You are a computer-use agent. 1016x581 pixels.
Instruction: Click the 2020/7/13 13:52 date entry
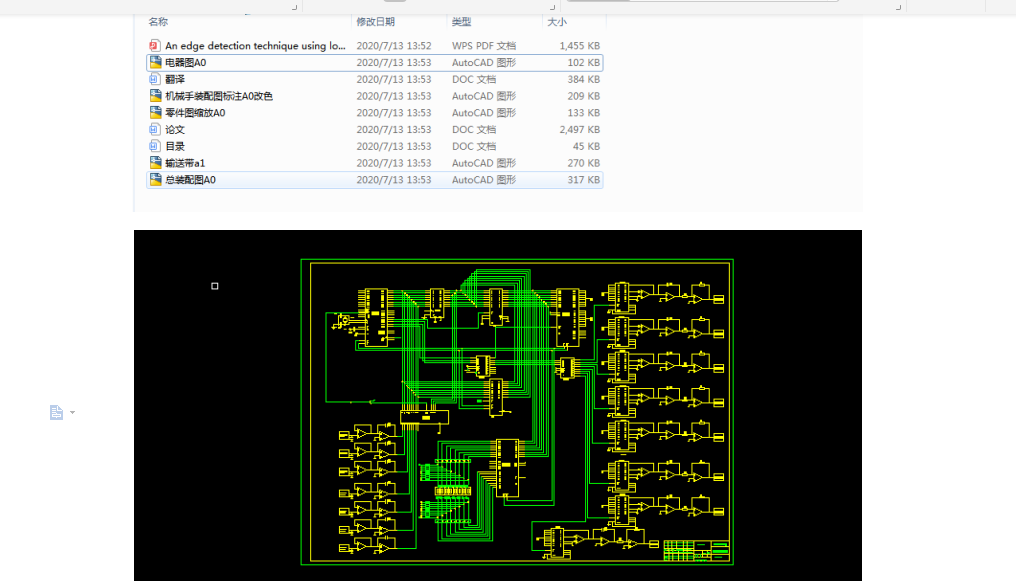(x=393, y=46)
